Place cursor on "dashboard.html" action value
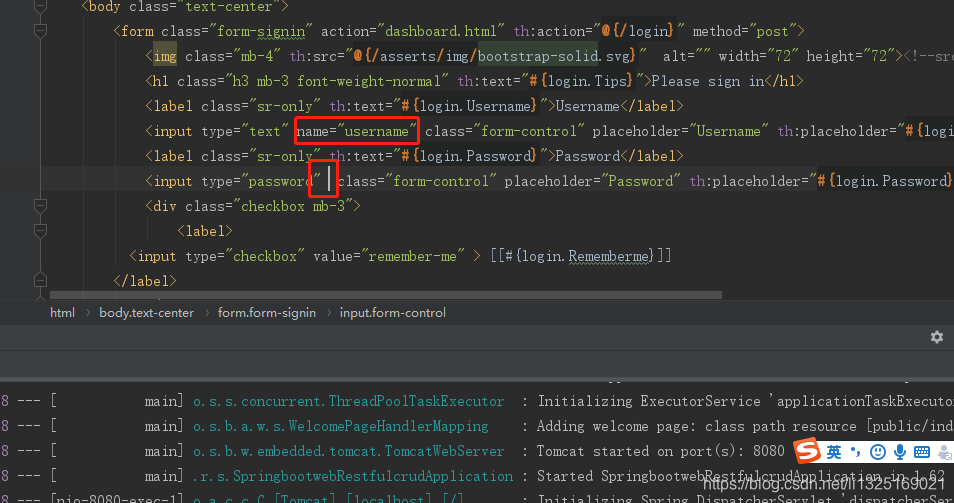This screenshot has height=503, width=954. [x=441, y=31]
